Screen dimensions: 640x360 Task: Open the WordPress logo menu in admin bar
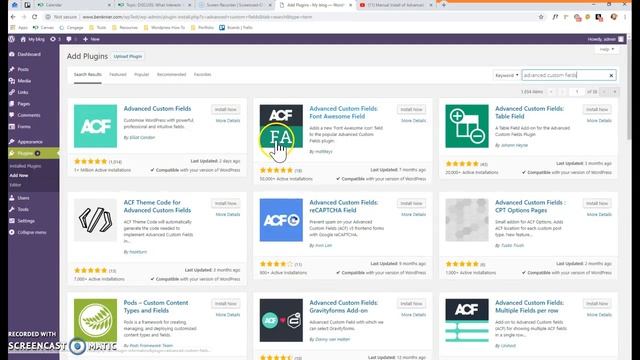11,39
